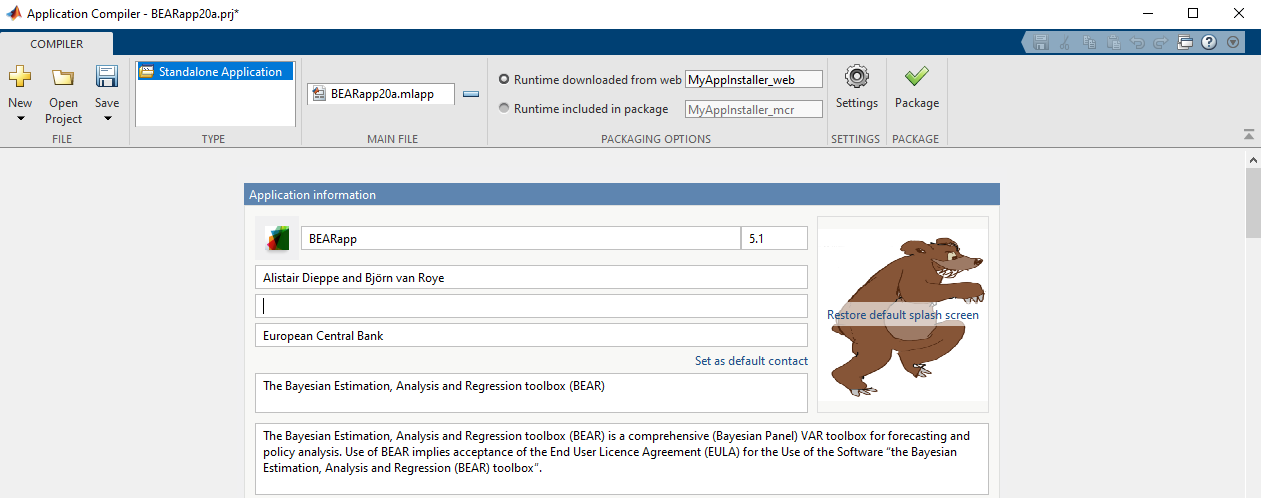Edit the MyAppInstaller_web name field
The height and width of the screenshot is (498, 1261).
[753, 79]
